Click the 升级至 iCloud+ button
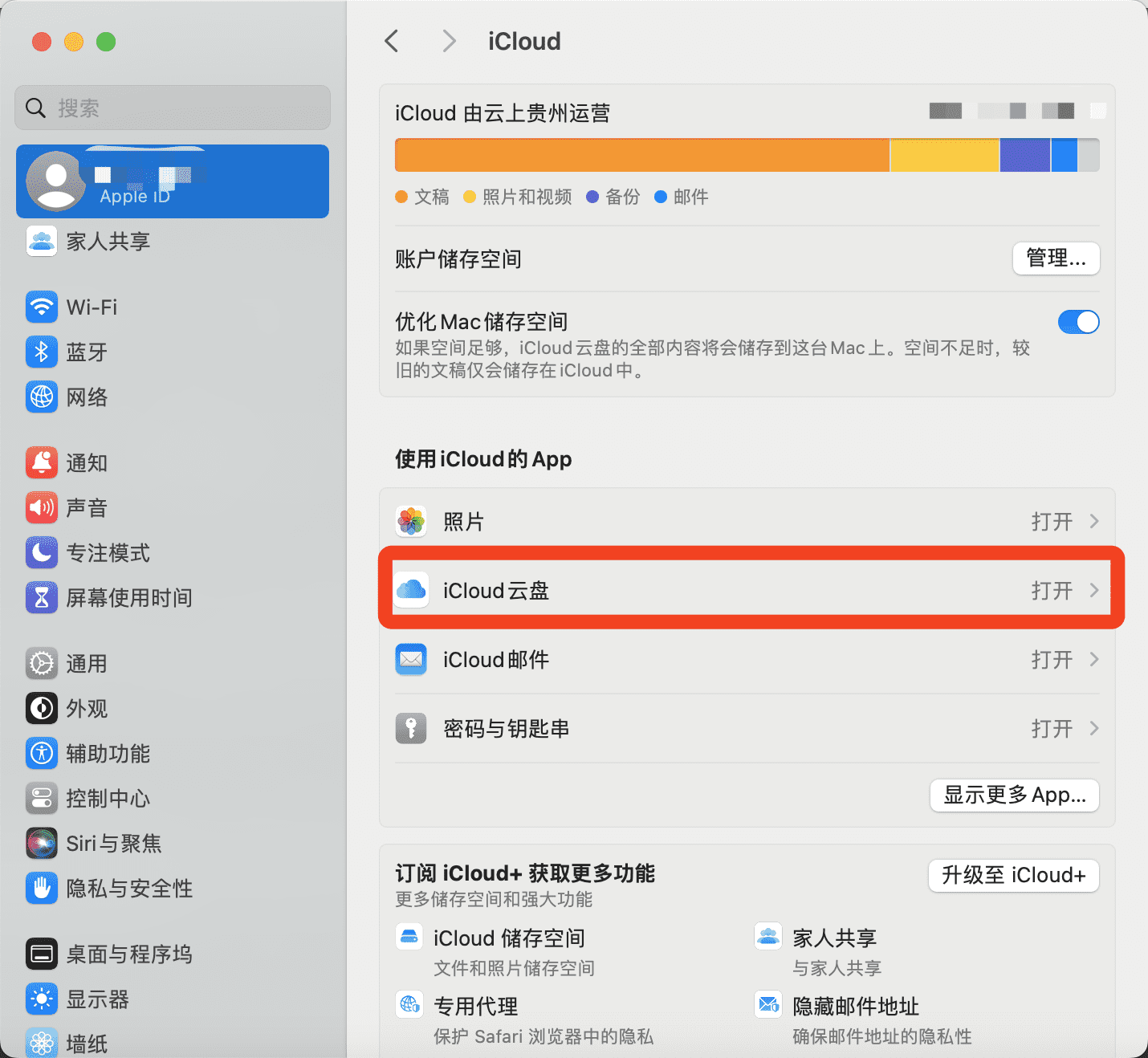The image size is (1148, 1058). point(1013,875)
